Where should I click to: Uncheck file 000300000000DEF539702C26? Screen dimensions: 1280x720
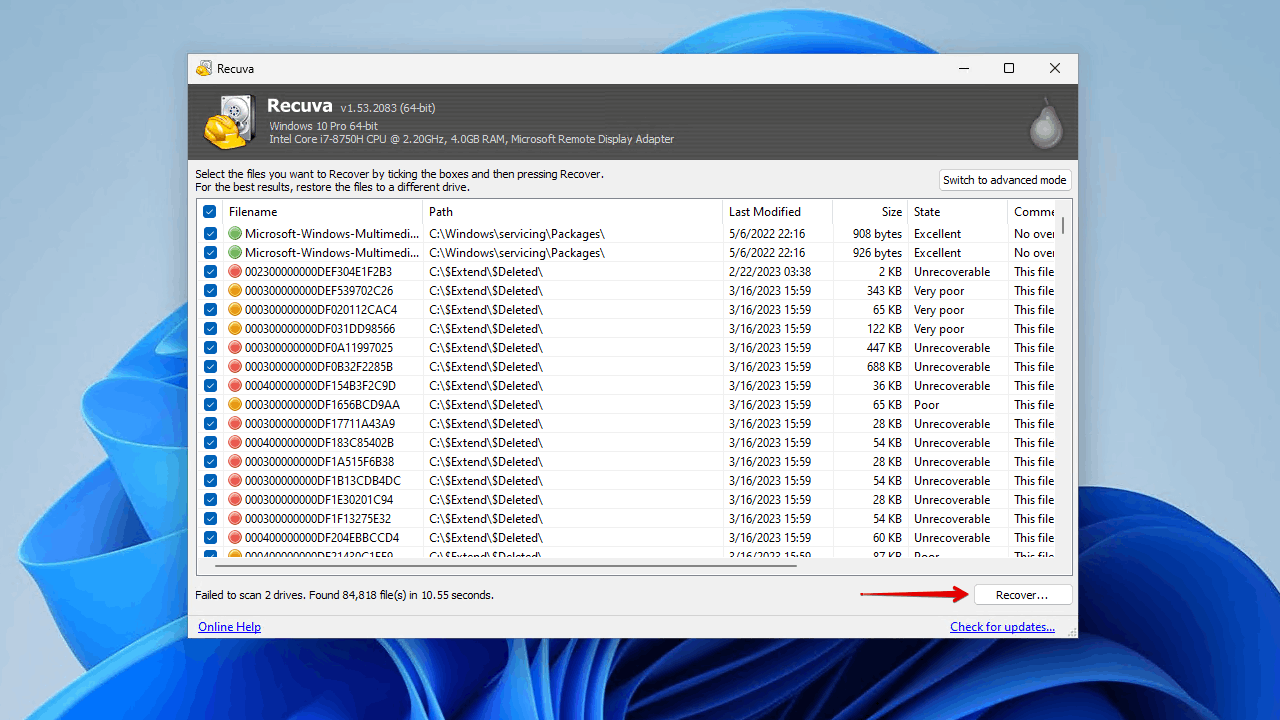[210, 291]
